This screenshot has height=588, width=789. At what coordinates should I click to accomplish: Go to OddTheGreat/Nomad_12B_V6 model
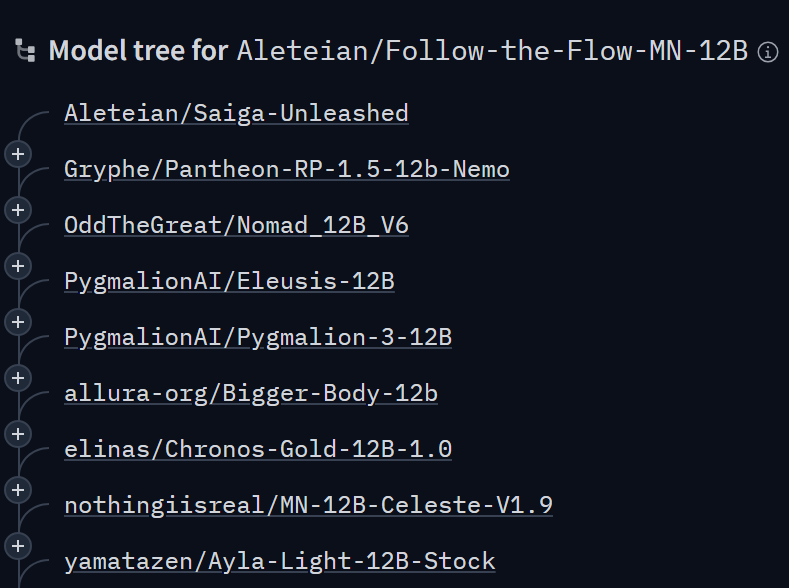click(236, 225)
